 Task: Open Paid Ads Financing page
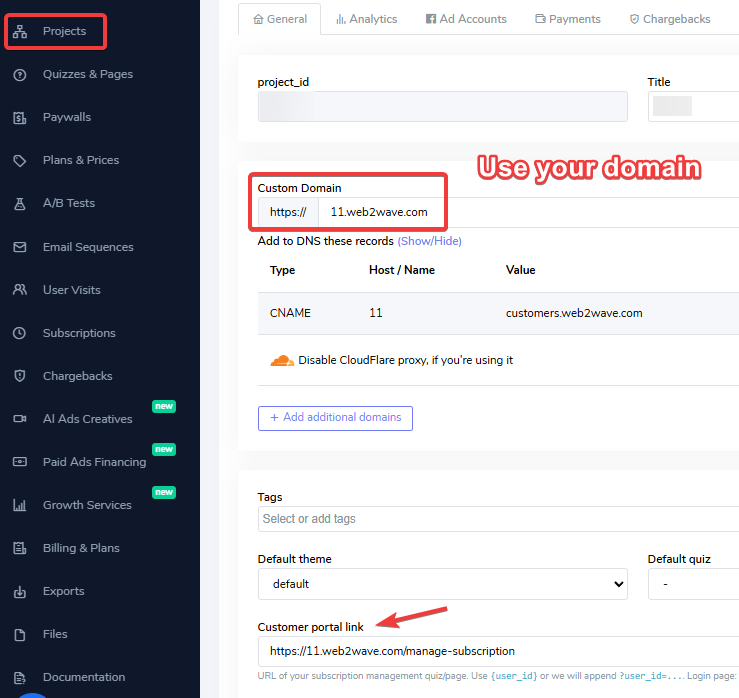[x=94, y=462]
